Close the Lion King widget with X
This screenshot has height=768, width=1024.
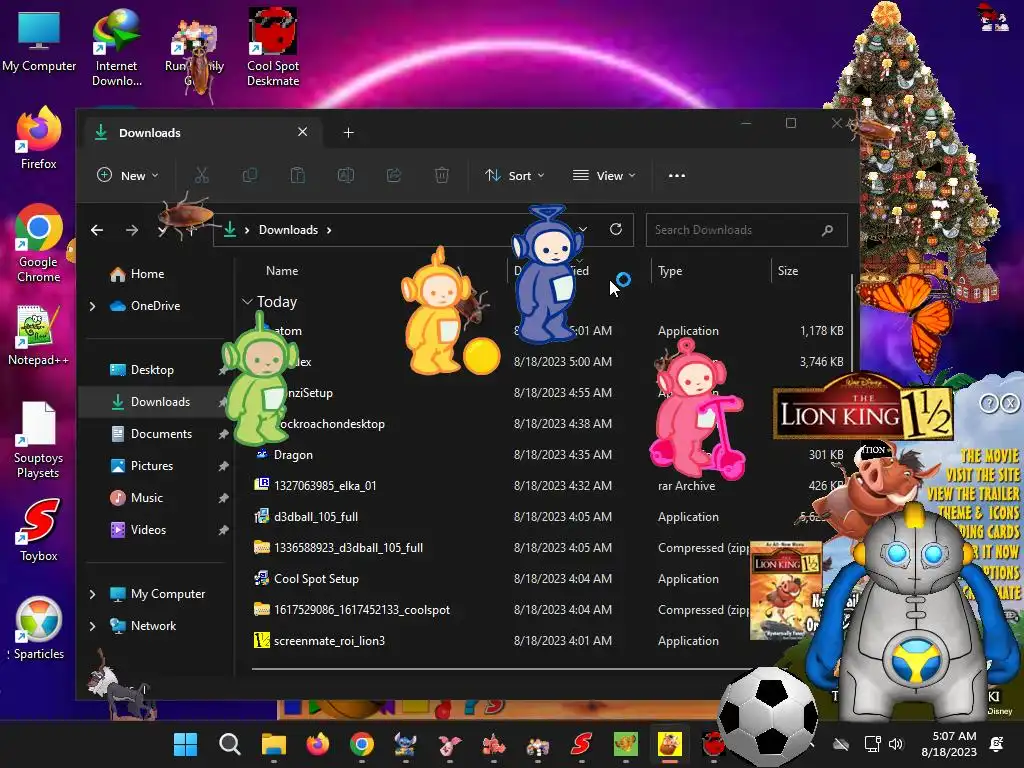coord(1010,403)
